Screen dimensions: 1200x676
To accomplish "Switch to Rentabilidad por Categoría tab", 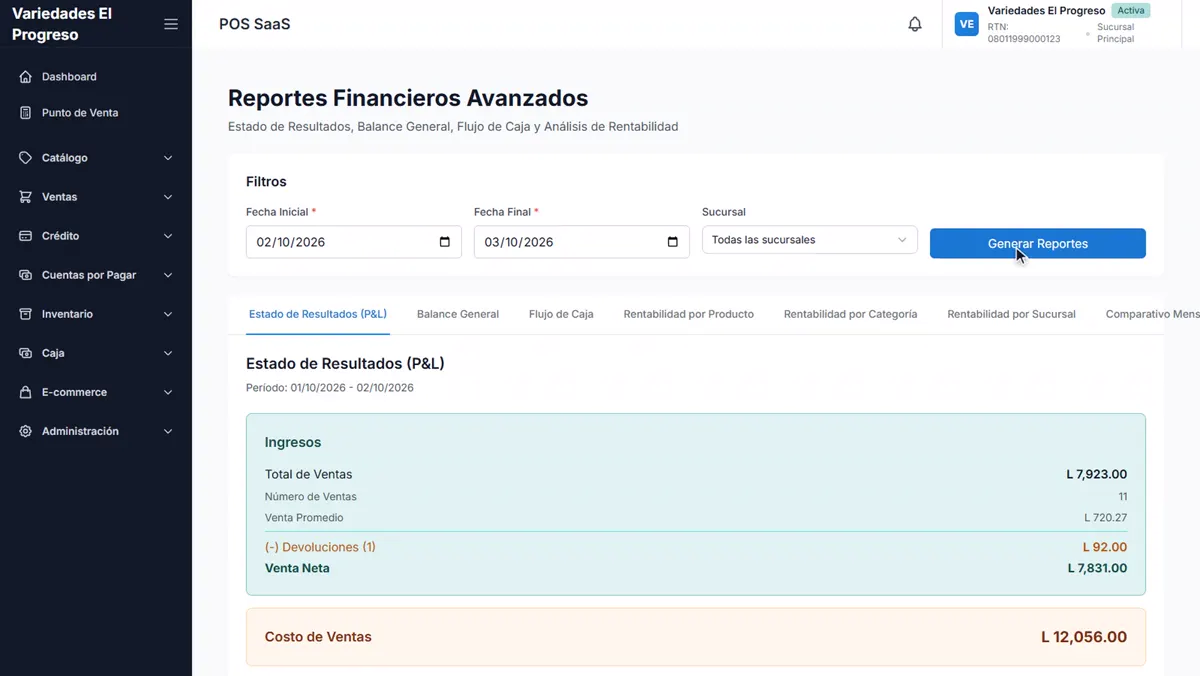I will [850, 314].
